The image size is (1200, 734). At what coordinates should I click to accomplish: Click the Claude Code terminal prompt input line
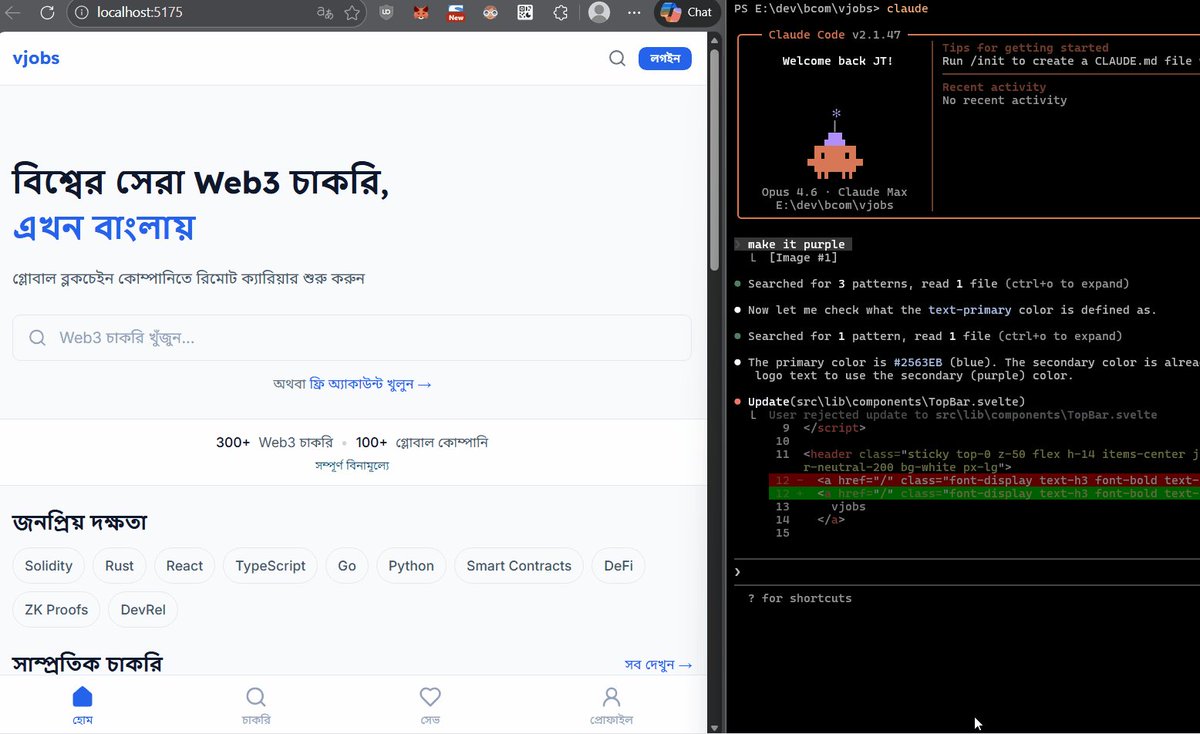pos(966,572)
